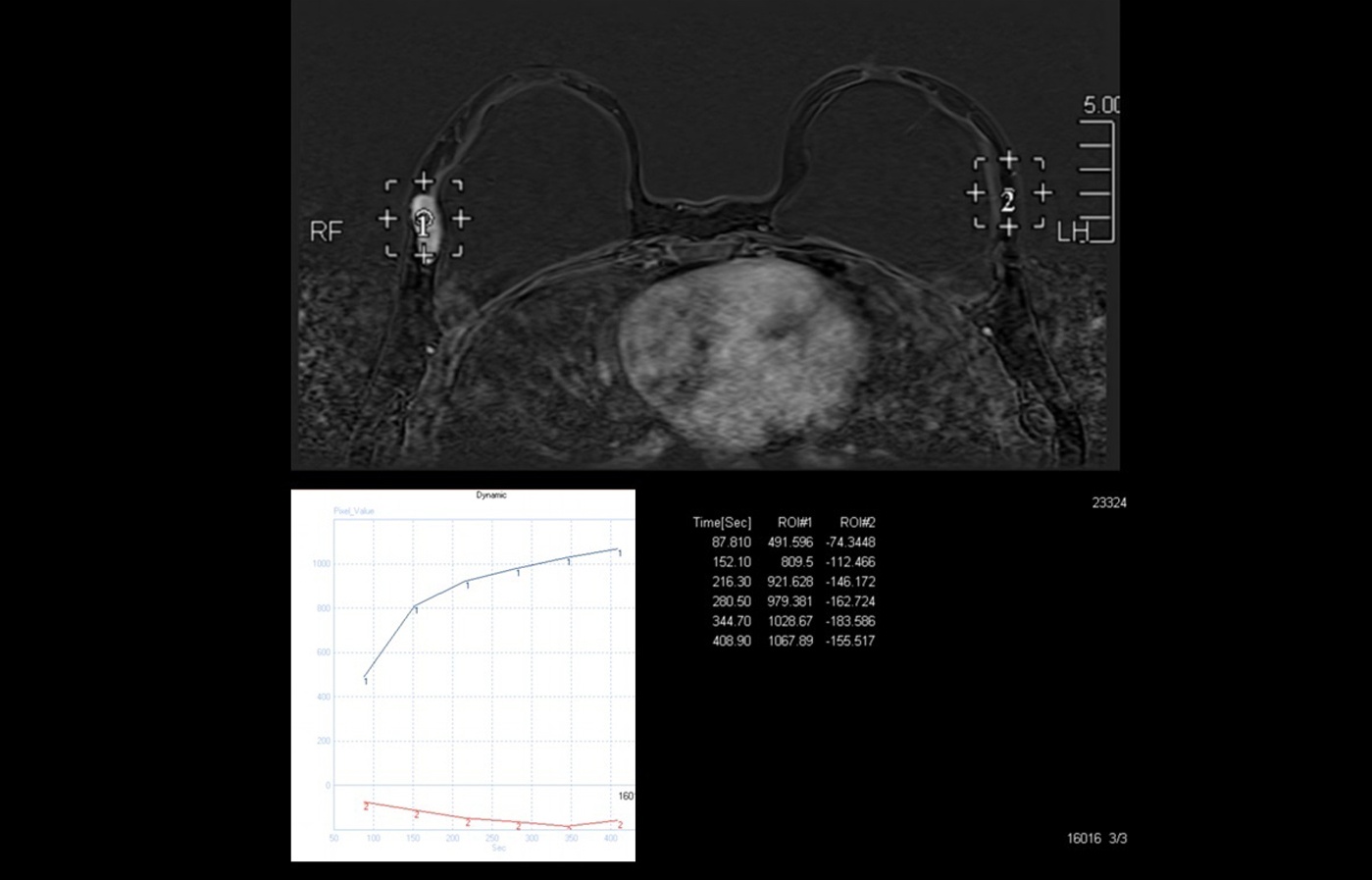The height and width of the screenshot is (880, 1372).
Task: Click the 23324 number beside the table
Action: 1109,502
